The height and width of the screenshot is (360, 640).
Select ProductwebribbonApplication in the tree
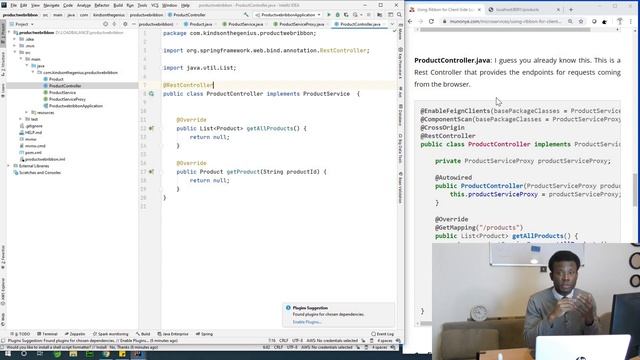pos(73,106)
